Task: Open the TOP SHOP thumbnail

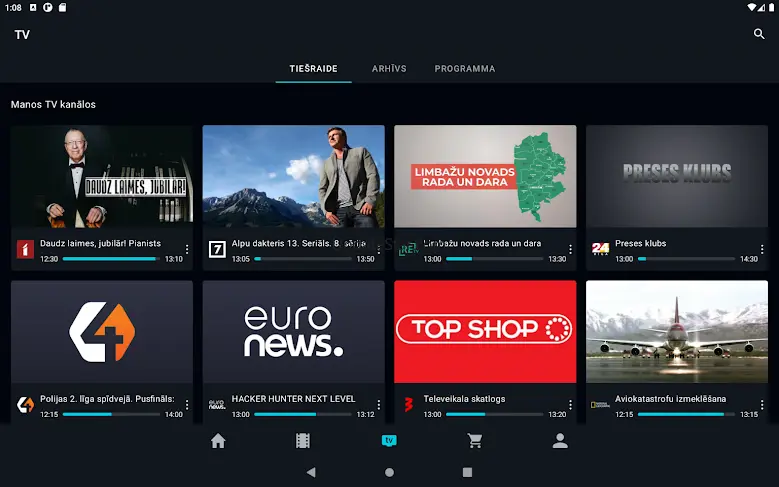Action: click(485, 332)
